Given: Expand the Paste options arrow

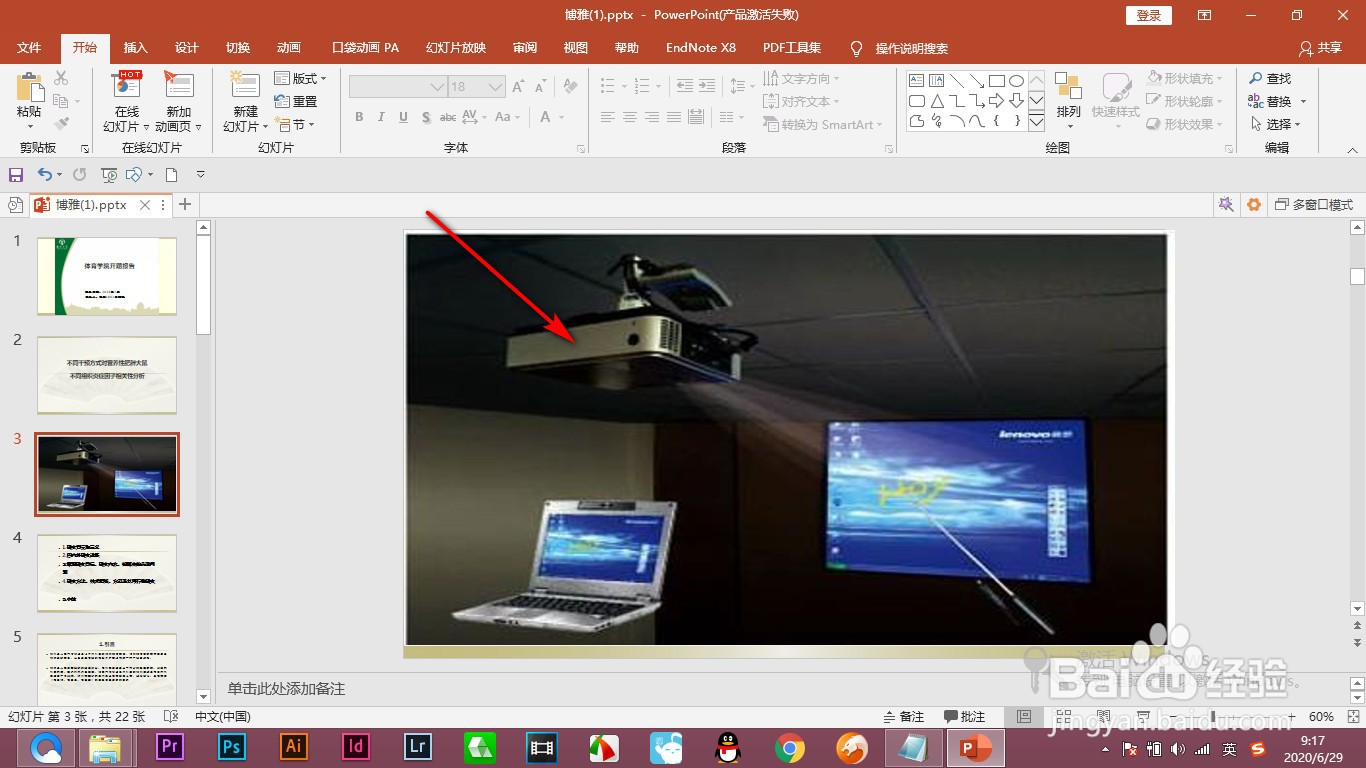Looking at the screenshot, I should coord(30,127).
